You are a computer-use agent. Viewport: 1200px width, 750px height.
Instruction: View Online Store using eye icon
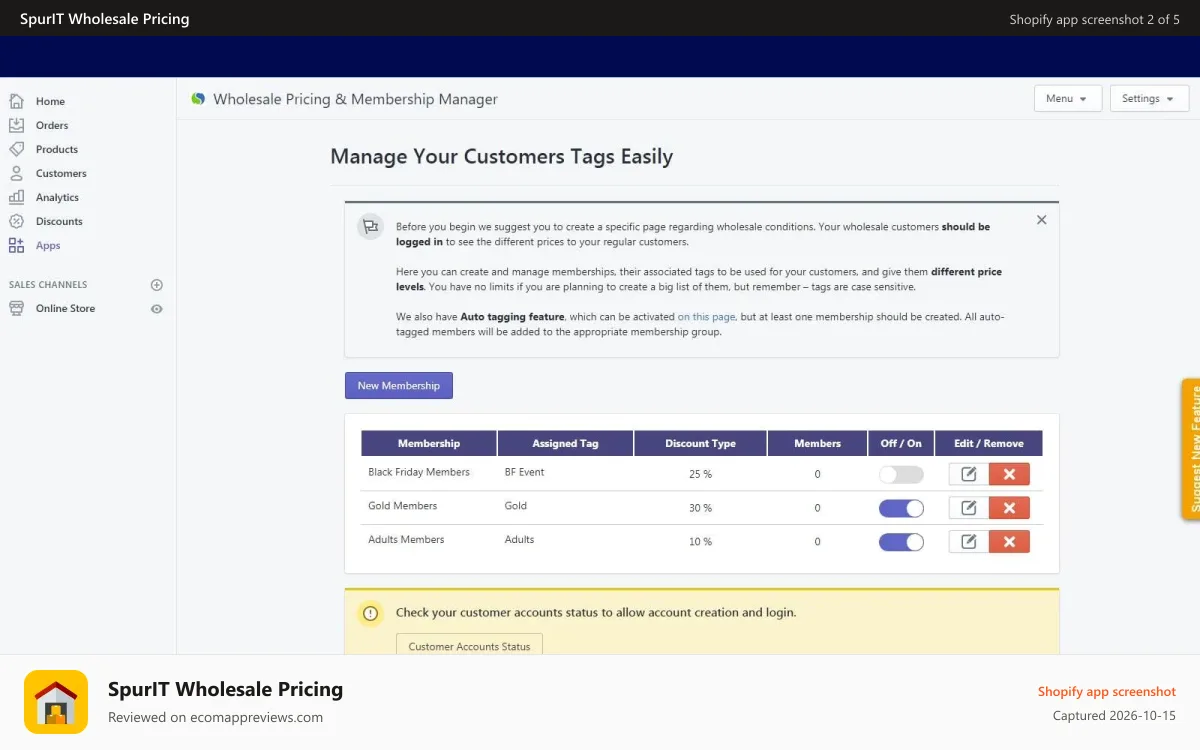156,309
